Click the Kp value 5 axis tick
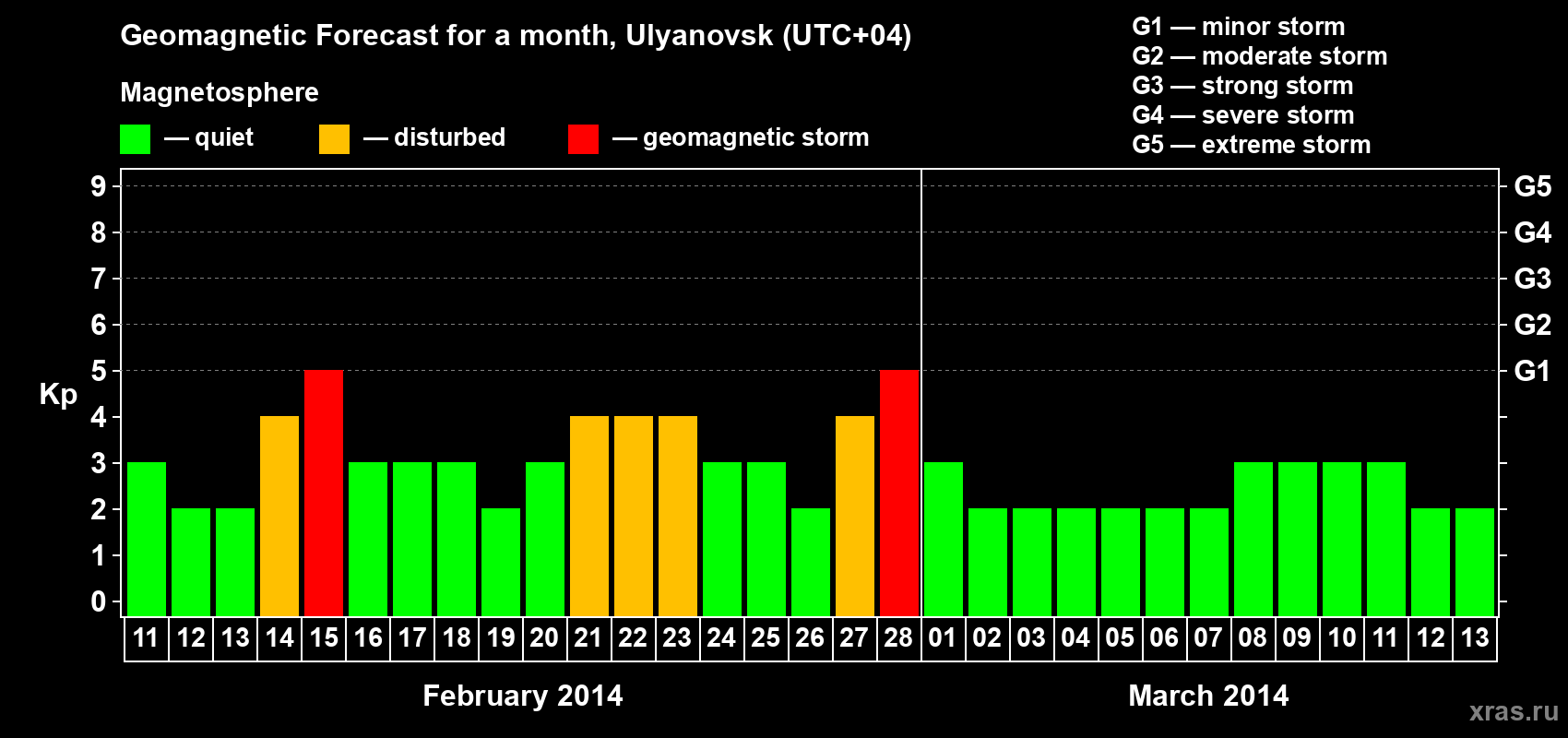 [x=99, y=371]
